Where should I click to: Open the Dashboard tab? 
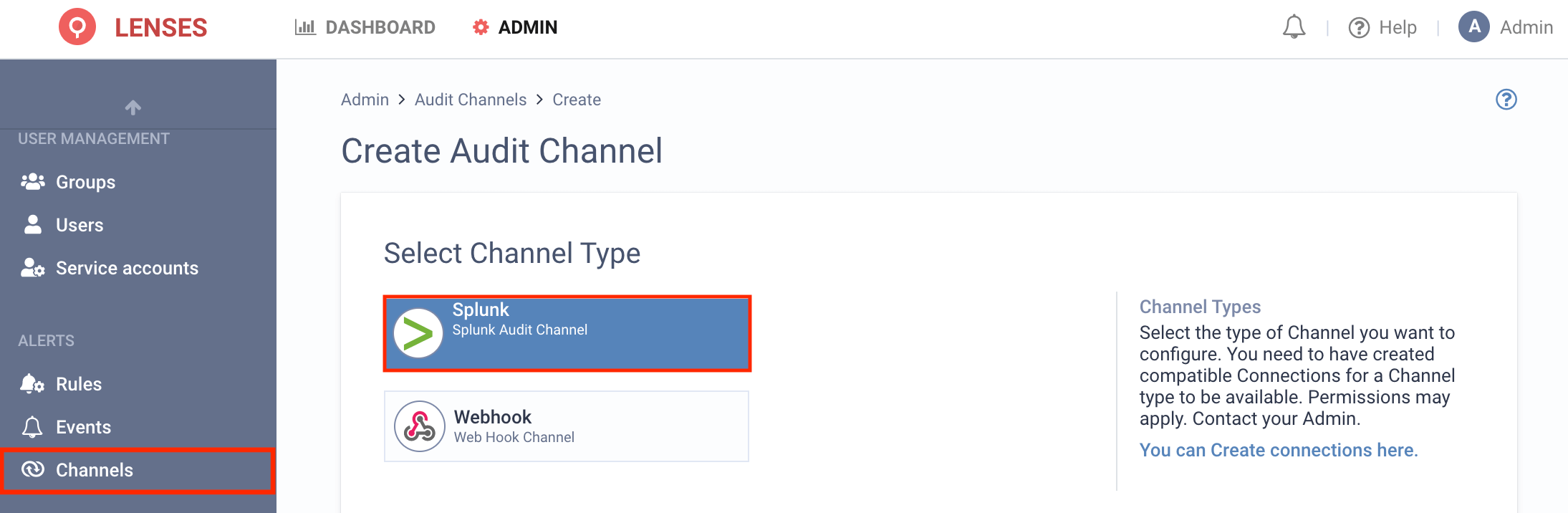point(365,27)
